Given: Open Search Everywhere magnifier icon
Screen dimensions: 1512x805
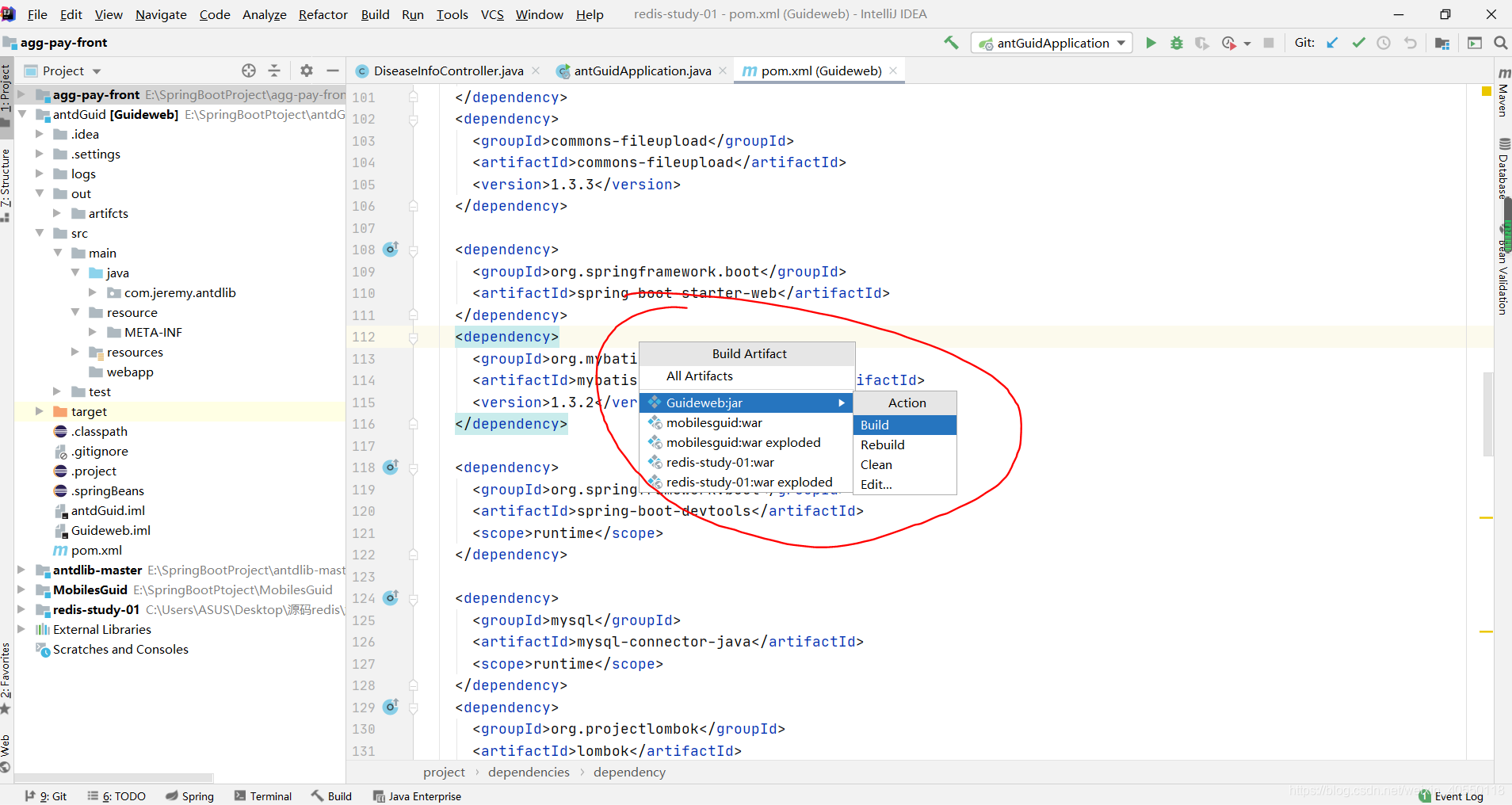Looking at the screenshot, I should pyautogui.click(x=1500, y=43).
